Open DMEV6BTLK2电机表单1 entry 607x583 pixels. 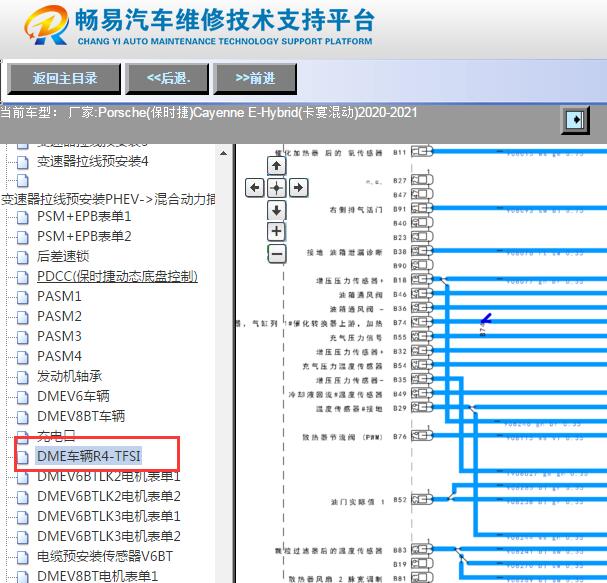[108, 477]
